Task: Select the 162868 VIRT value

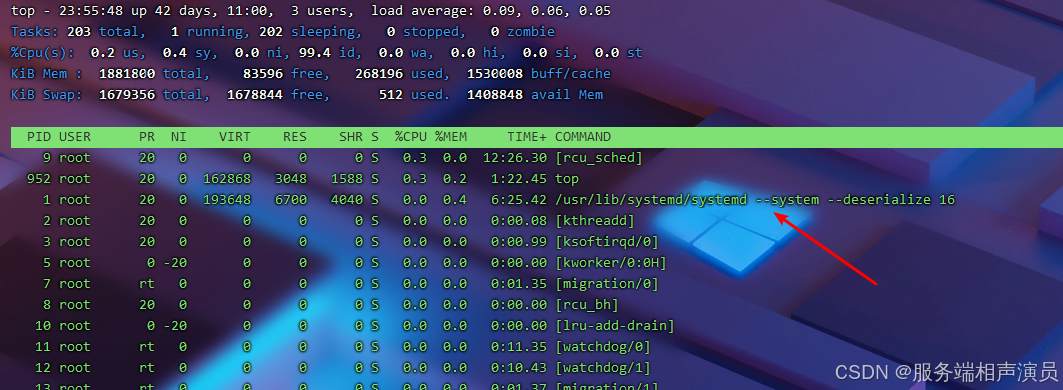Action: coord(227,179)
